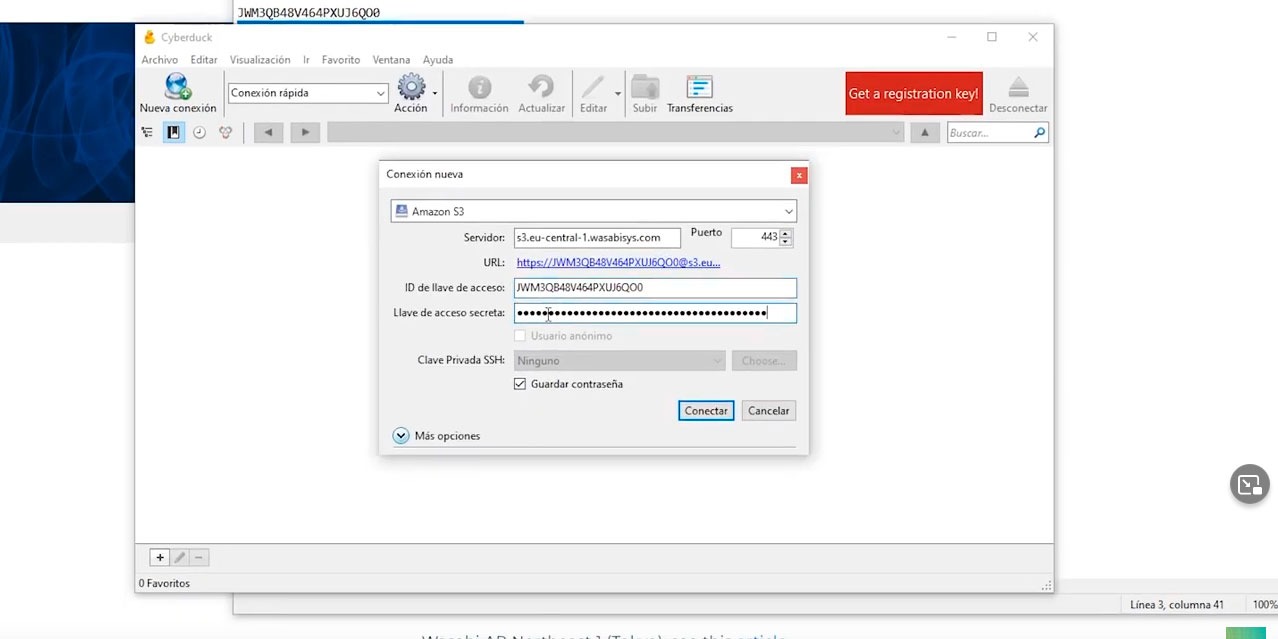Open the Transferencias window icon
Screen dimensions: 1278x639
coord(699,87)
